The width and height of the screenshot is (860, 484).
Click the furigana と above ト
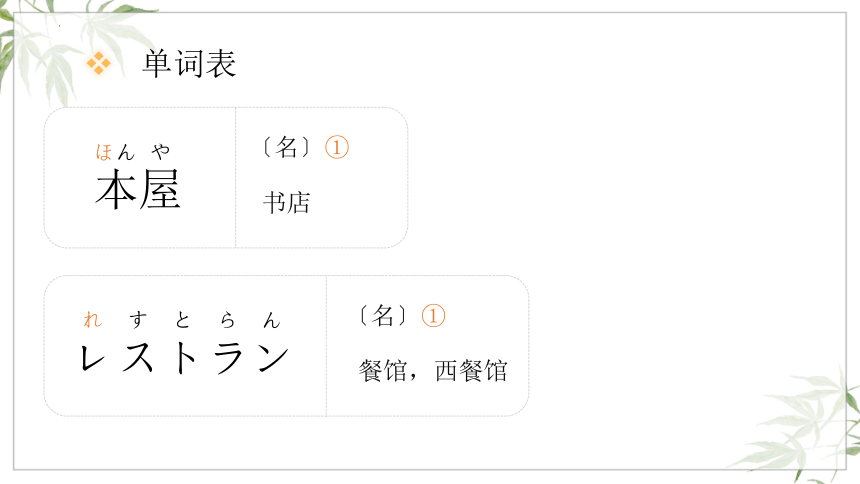tap(183, 319)
